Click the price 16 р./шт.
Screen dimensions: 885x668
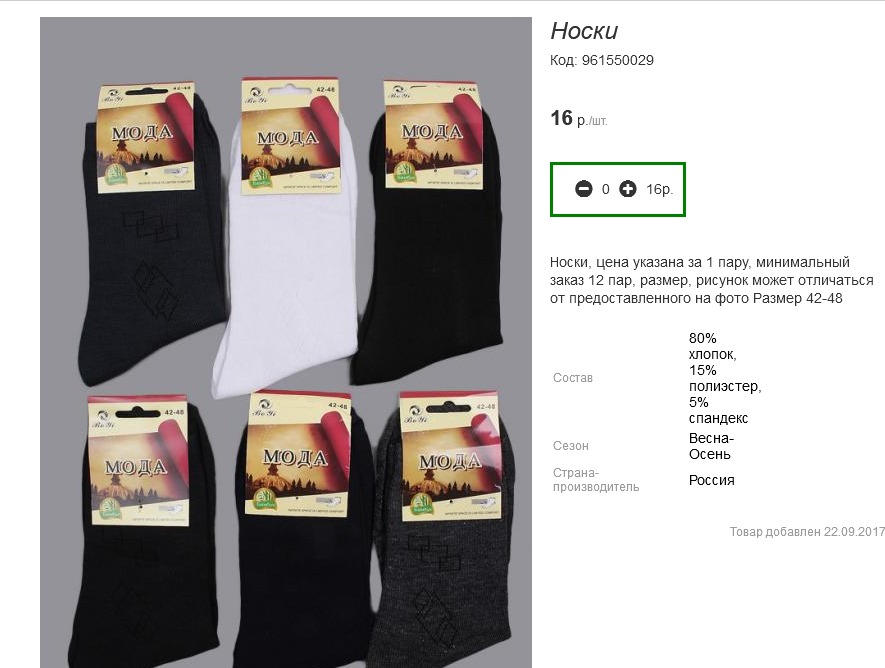(579, 118)
